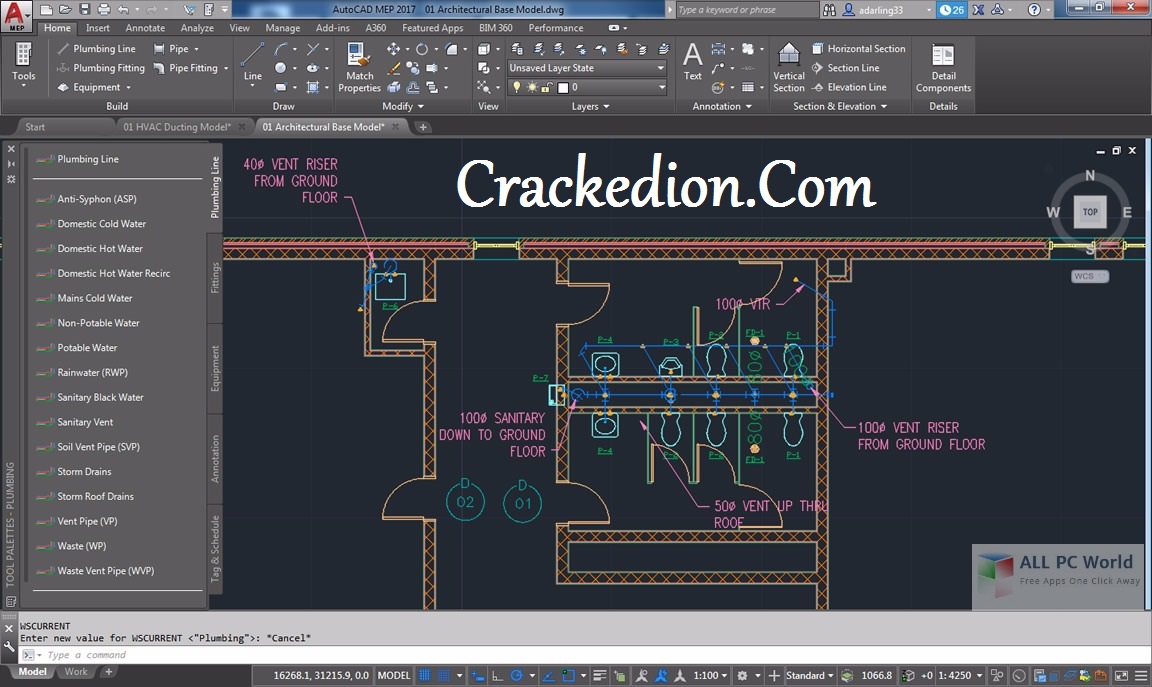Open the Help question mark icon
Viewport: 1152px width, 687px height.
tap(1034, 10)
